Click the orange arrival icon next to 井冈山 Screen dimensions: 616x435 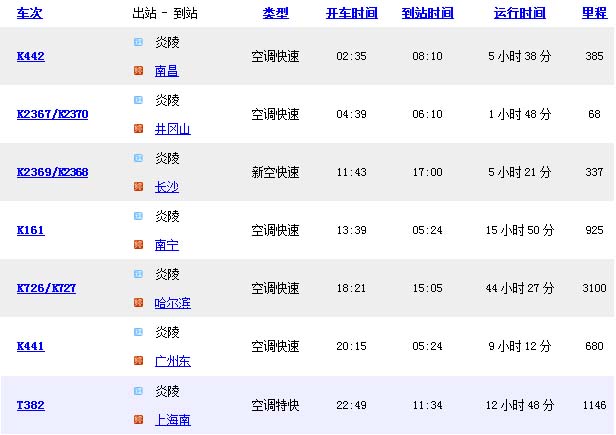(138, 129)
